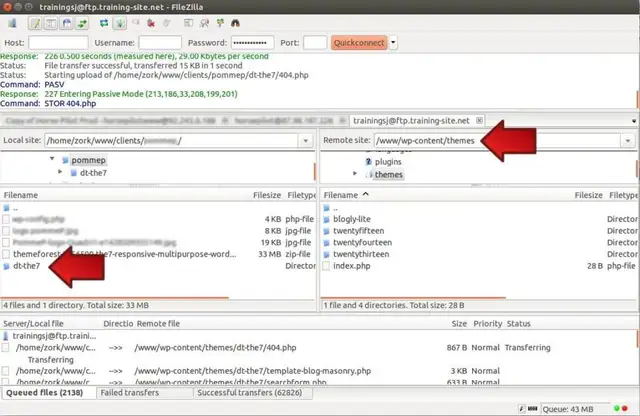Toggle the message log display
The image size is (640, 416).
click(x=36, y=23)
